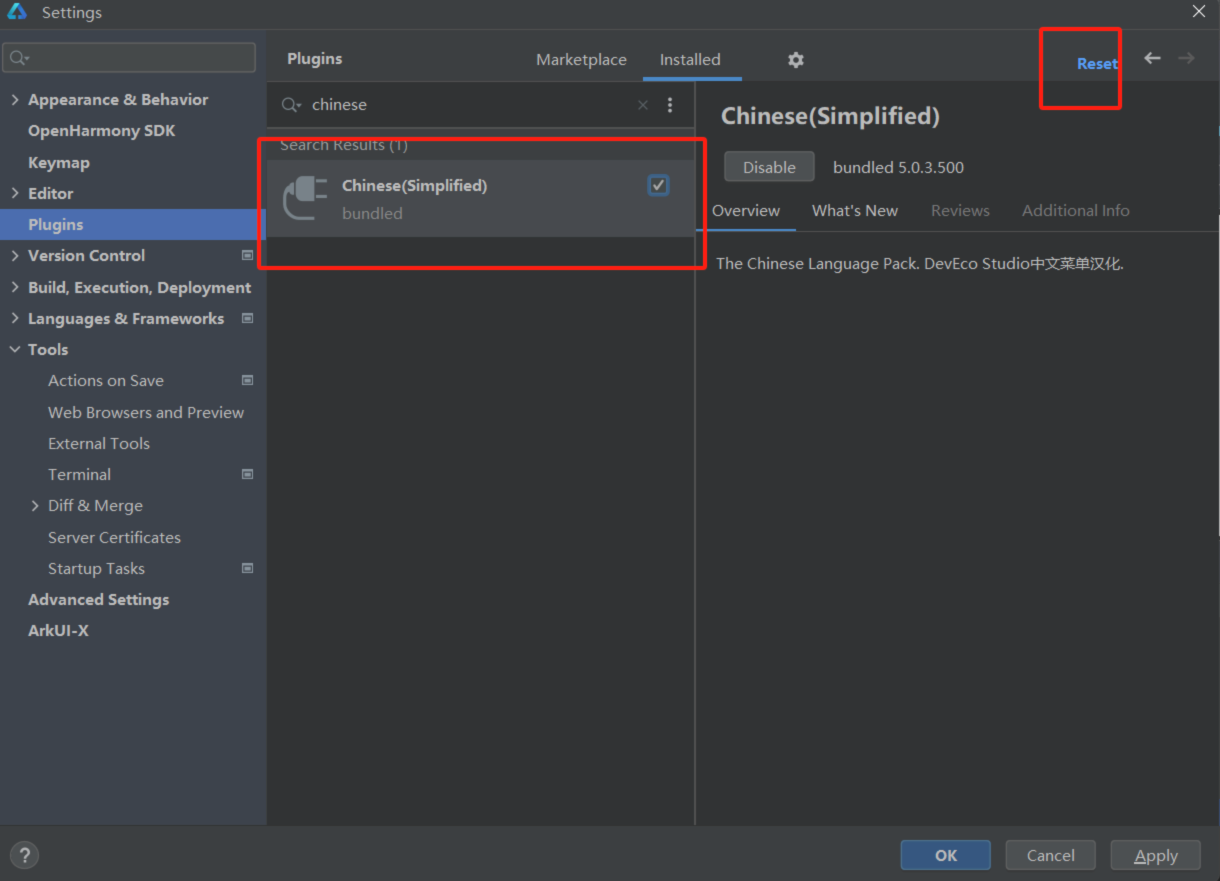Select Keymap settings

(59, 163)
